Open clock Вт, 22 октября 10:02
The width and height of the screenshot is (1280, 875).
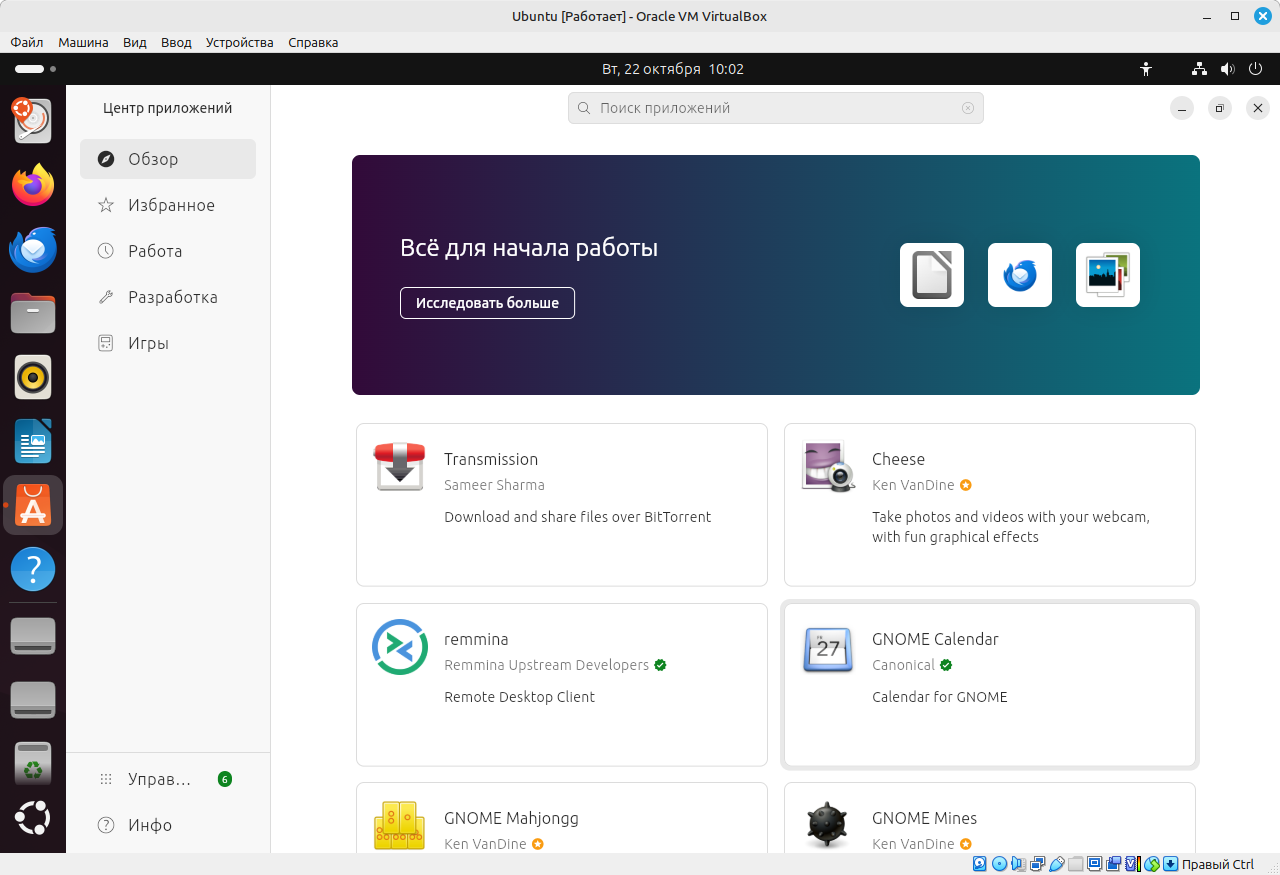pyautogui.click(x=672, y=69)
